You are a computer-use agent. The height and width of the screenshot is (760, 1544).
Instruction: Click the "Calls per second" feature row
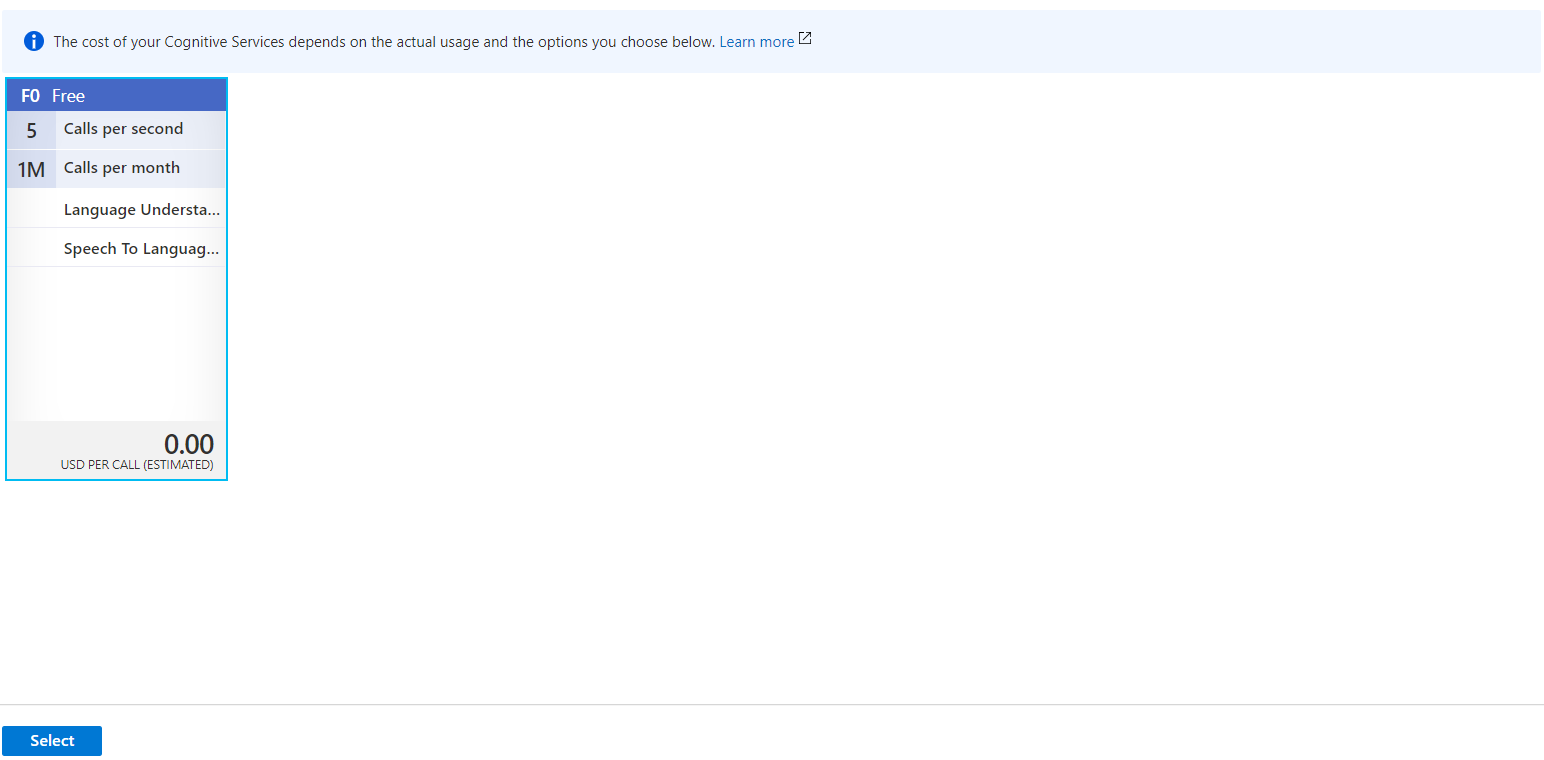pyautogui.click(x=123, y=129)
